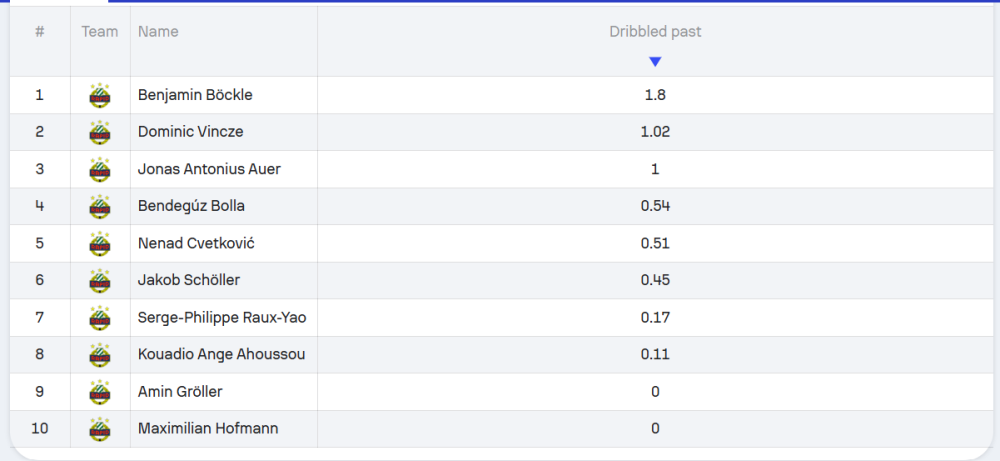Click team crest in Serge-Philippe Raux-Yao row
Viewport: 1000px width, 461px height.
pyautogui.click(x=100, y=318)
